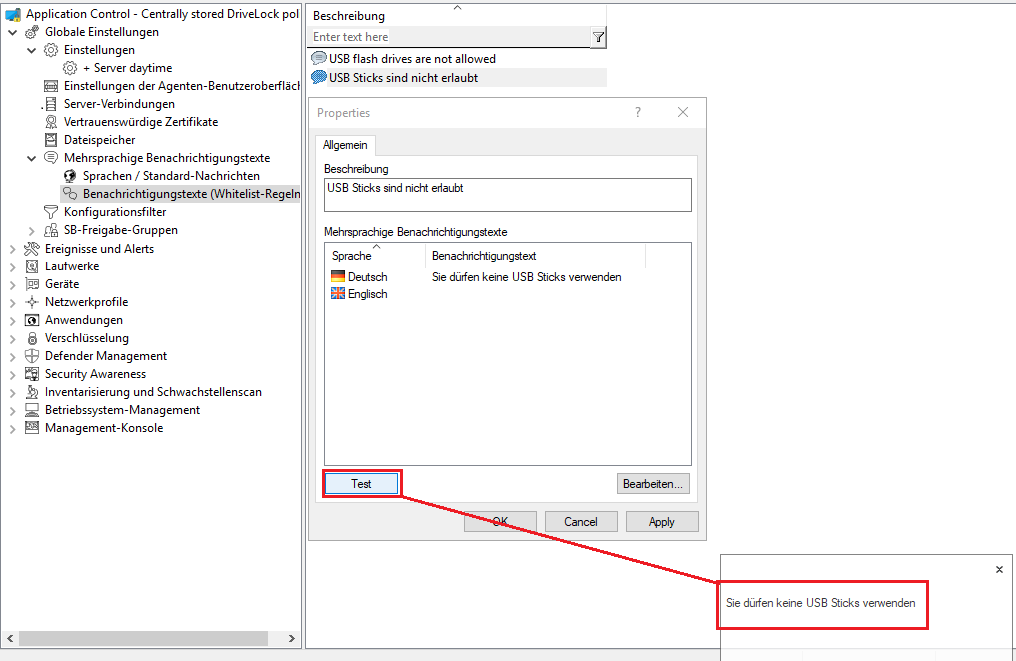Click the Benachrichtigungstext column header
Screen dimensions: 1016x661
pyautogui.click(x=535, y=255)
